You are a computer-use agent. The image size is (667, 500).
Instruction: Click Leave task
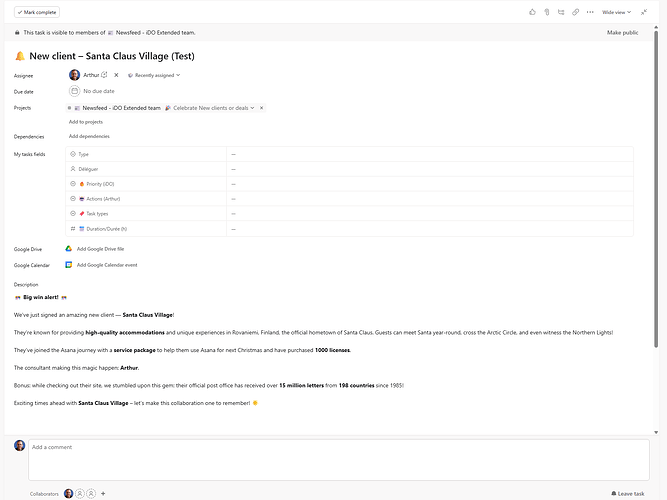628,494
